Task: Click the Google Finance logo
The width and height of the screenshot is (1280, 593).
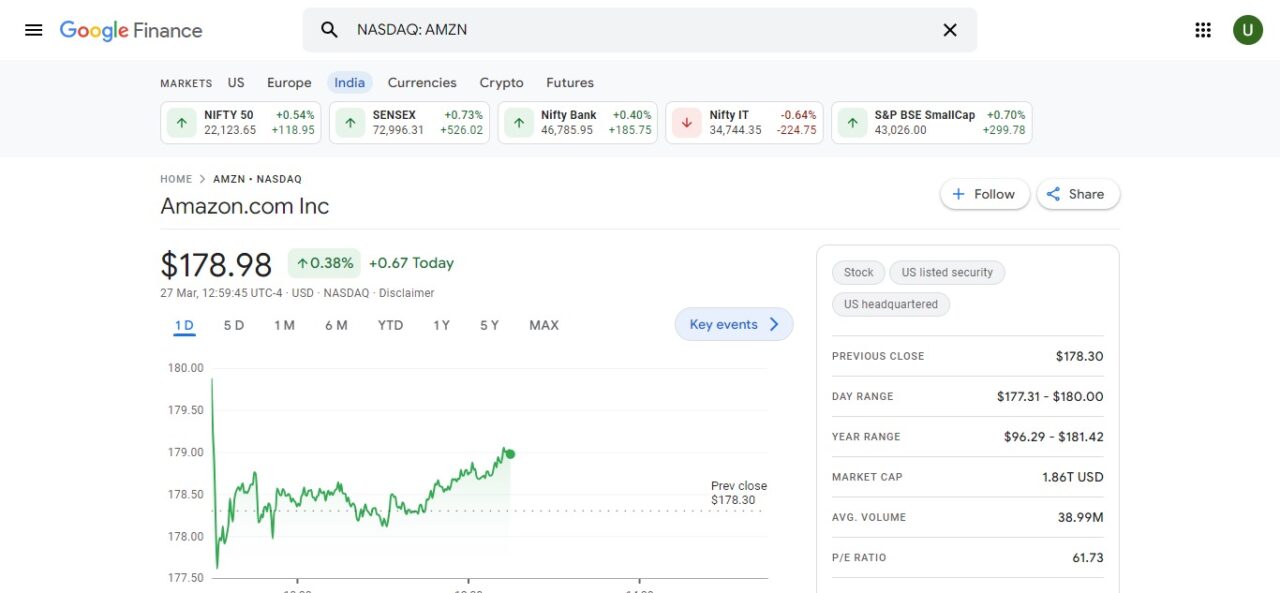Action: tap(131, 30)
